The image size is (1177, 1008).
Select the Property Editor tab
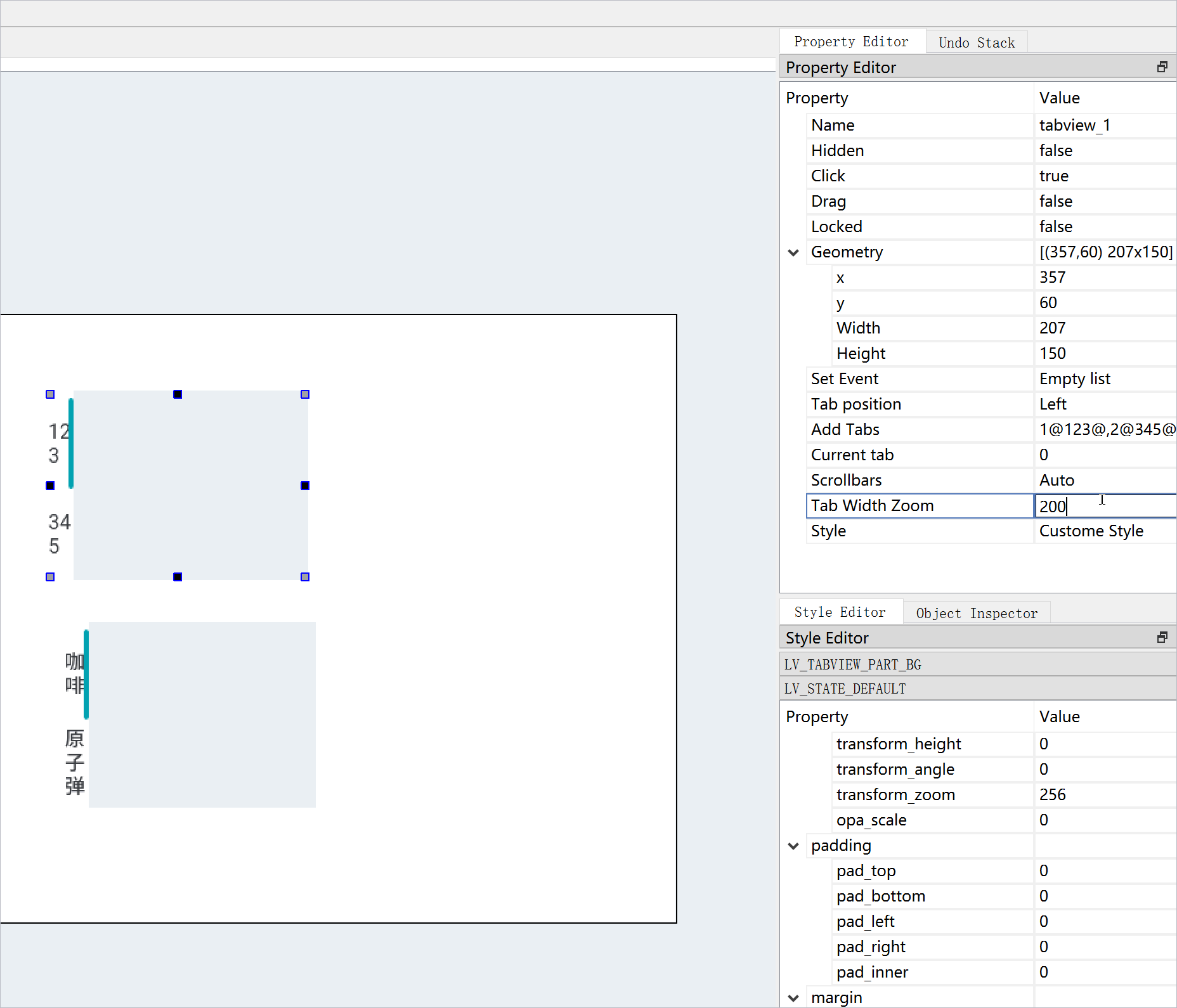tap(852, 42)
